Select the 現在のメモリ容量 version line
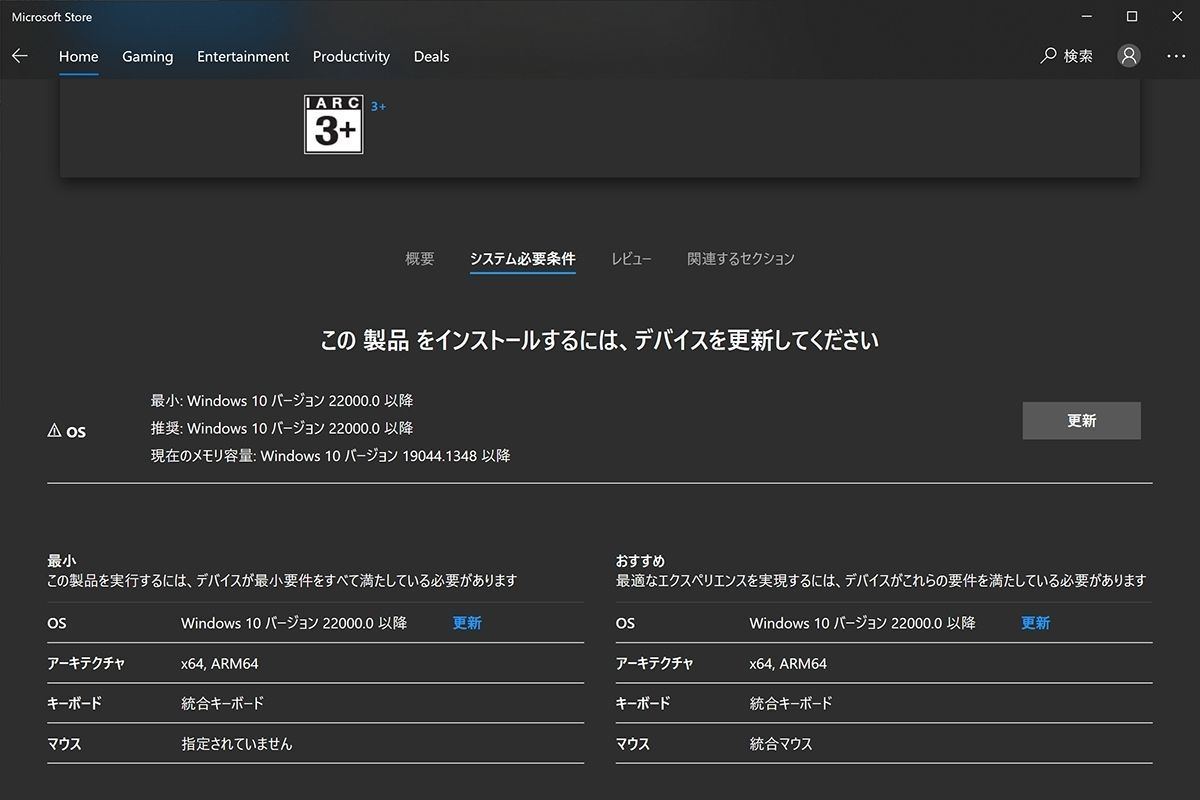The height and width of the screenshot is (800, 1200). click(x=330, y=456)
